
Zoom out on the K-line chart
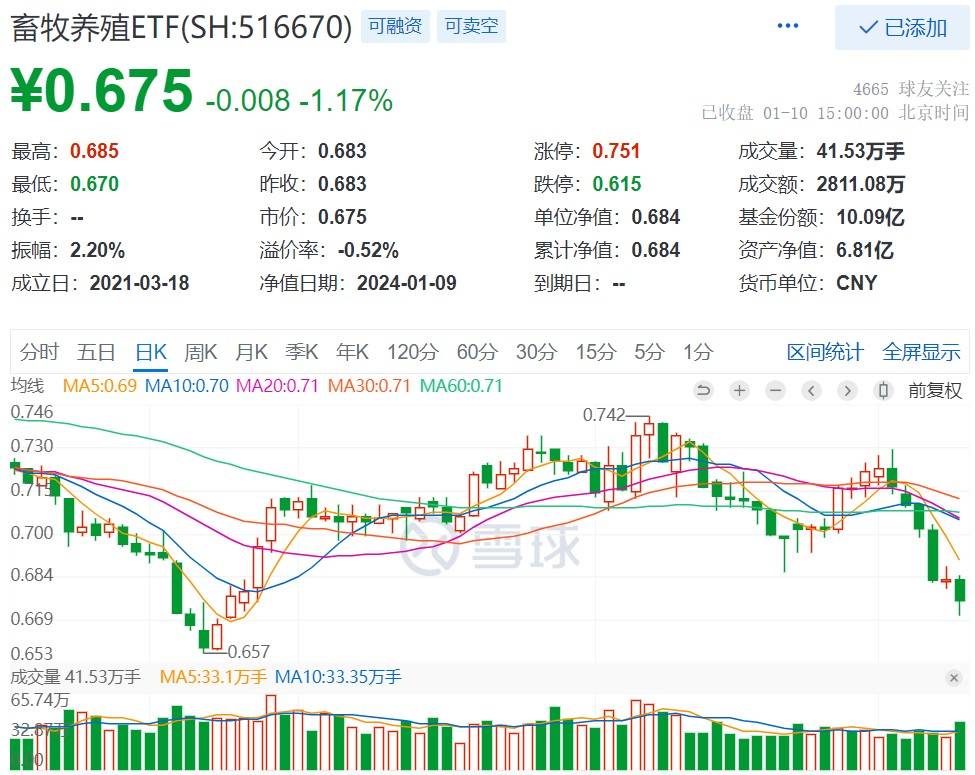775,390
